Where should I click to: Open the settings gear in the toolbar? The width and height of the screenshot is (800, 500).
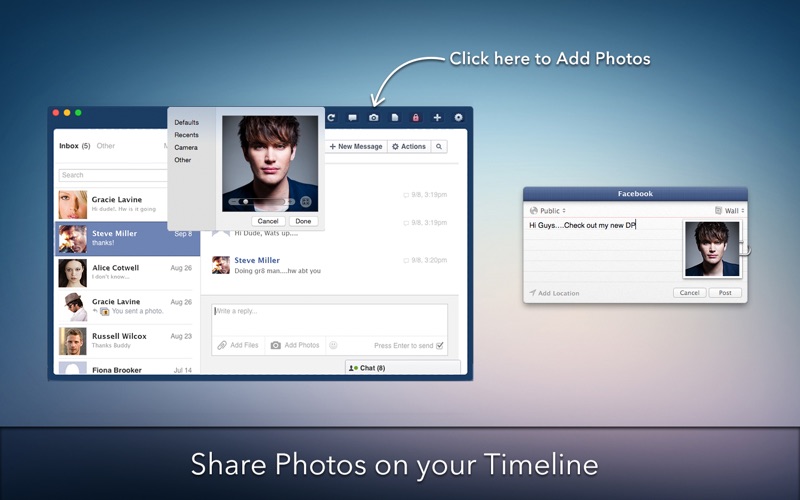(x=458, y=118)
